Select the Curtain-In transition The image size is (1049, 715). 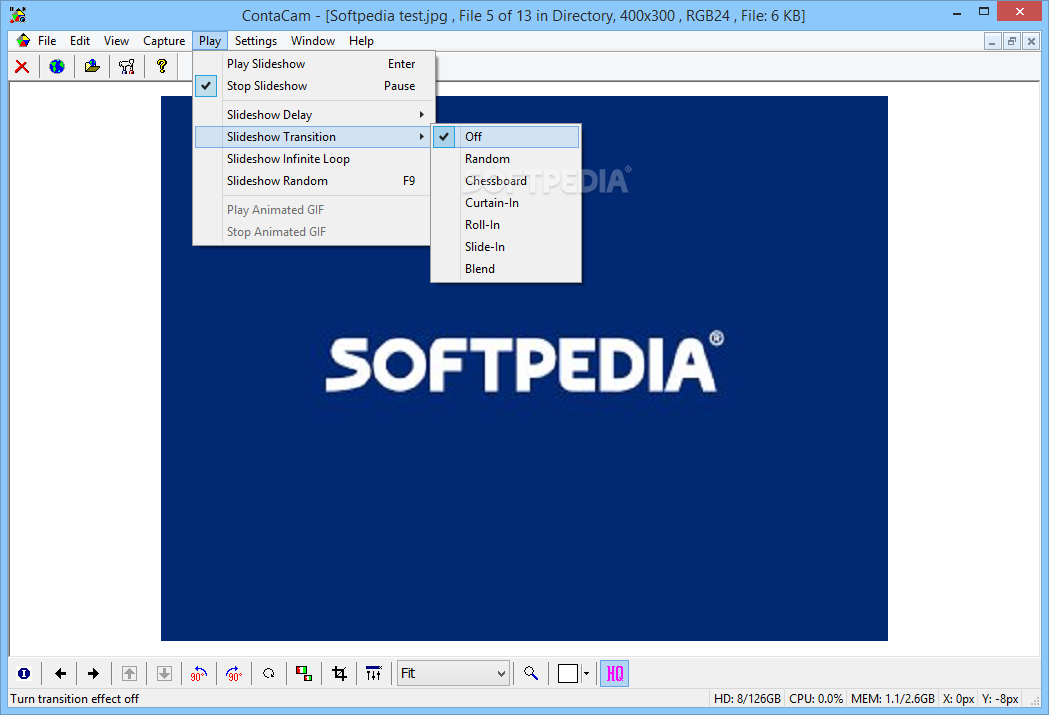506,203
